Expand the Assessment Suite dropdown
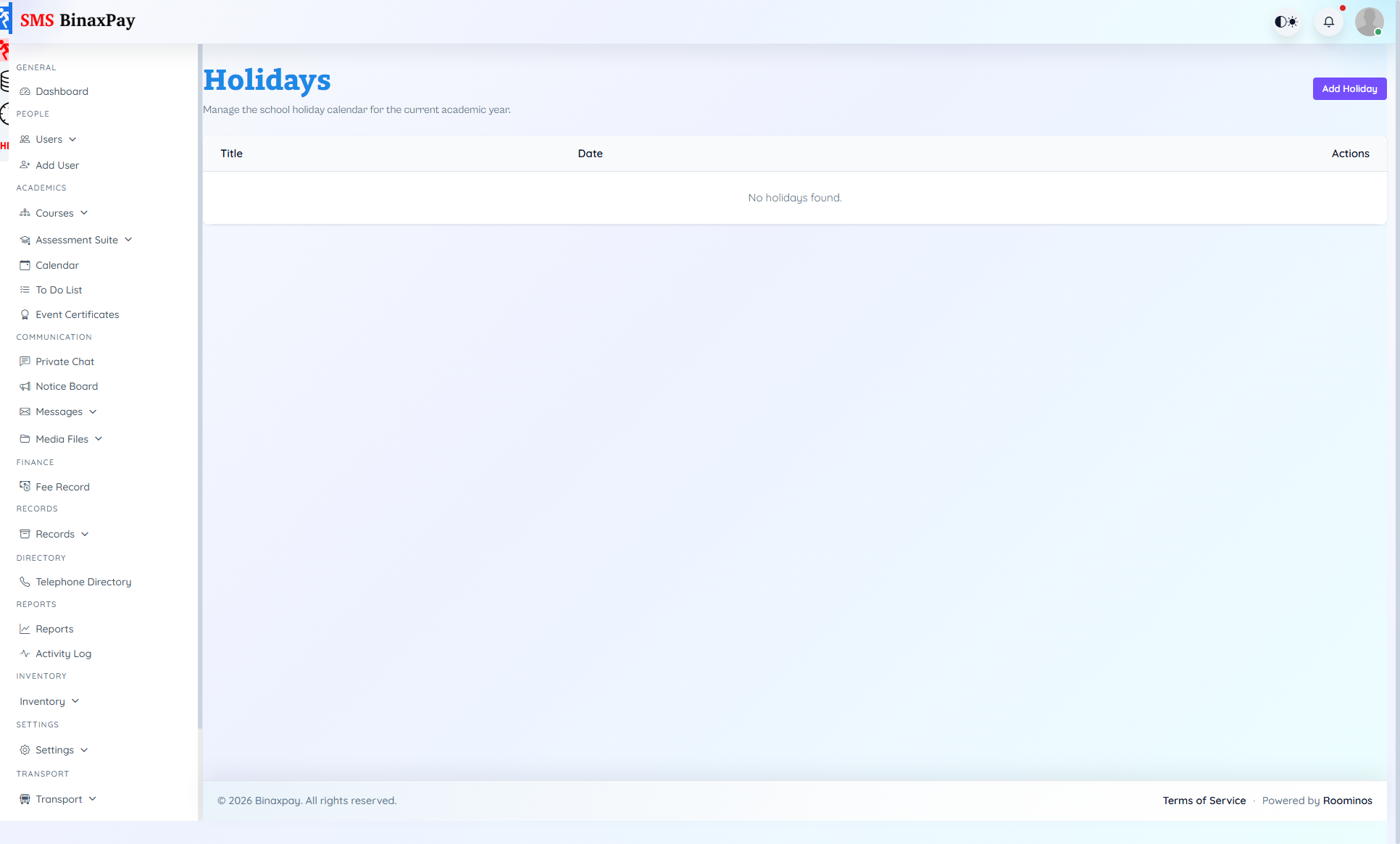This screenshot has width=1400, height=844. [x=77, y=240]
